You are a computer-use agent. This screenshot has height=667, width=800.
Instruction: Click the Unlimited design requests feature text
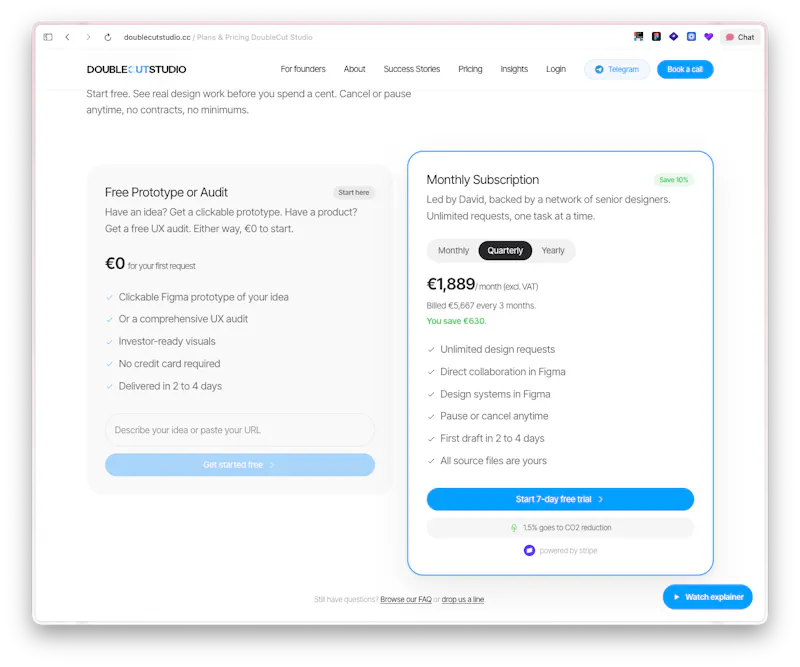coord(497,350)
